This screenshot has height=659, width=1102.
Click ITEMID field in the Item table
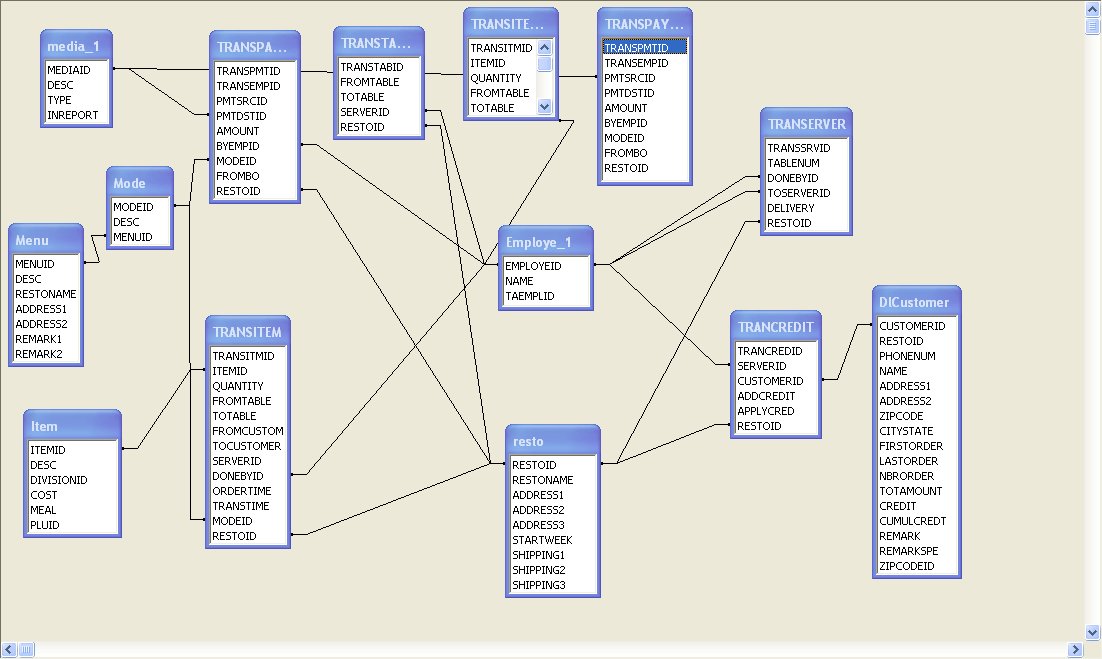click(48, 450)
